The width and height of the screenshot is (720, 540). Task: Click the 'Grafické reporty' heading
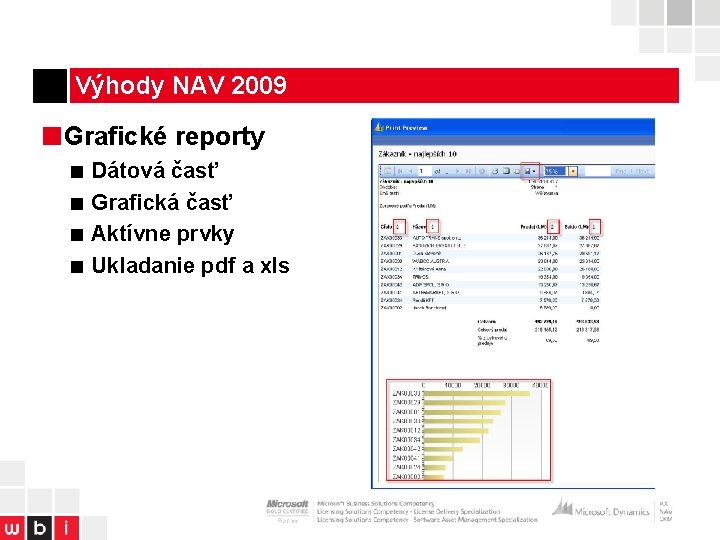point(164,136)
